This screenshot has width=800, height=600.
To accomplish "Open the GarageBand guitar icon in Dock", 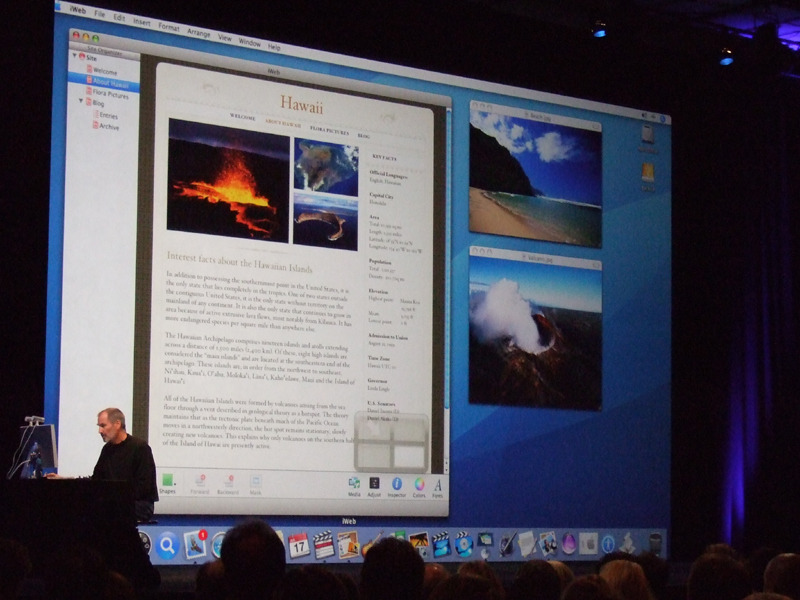I will point(371,544).
